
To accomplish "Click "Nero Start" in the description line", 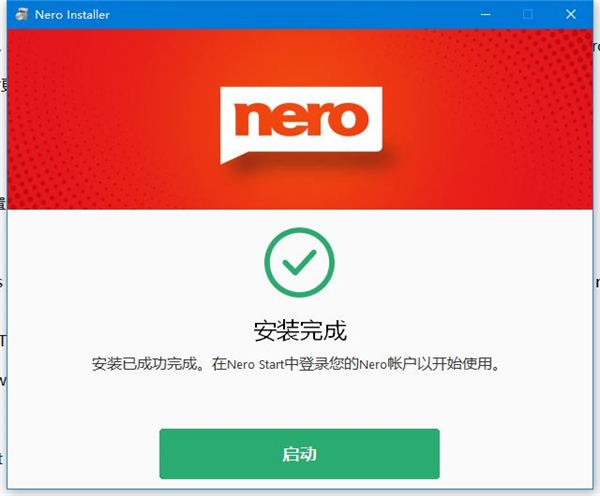I will tap(256, 364).
